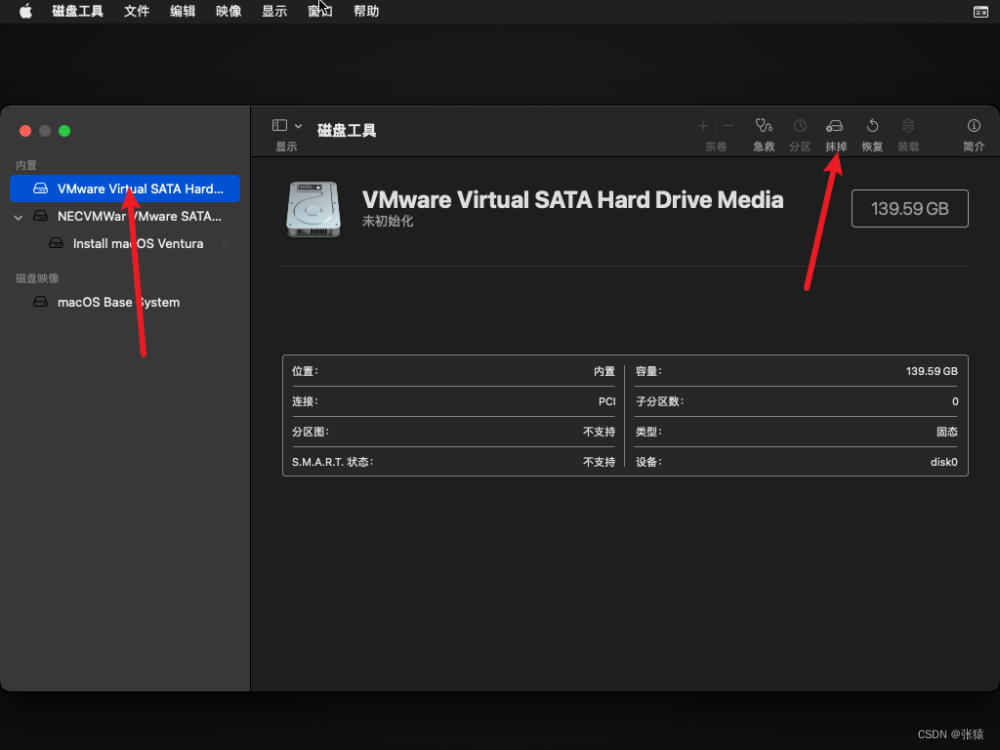
Task: Click the remove volume minus icon
Action: (x=728, y=126)
